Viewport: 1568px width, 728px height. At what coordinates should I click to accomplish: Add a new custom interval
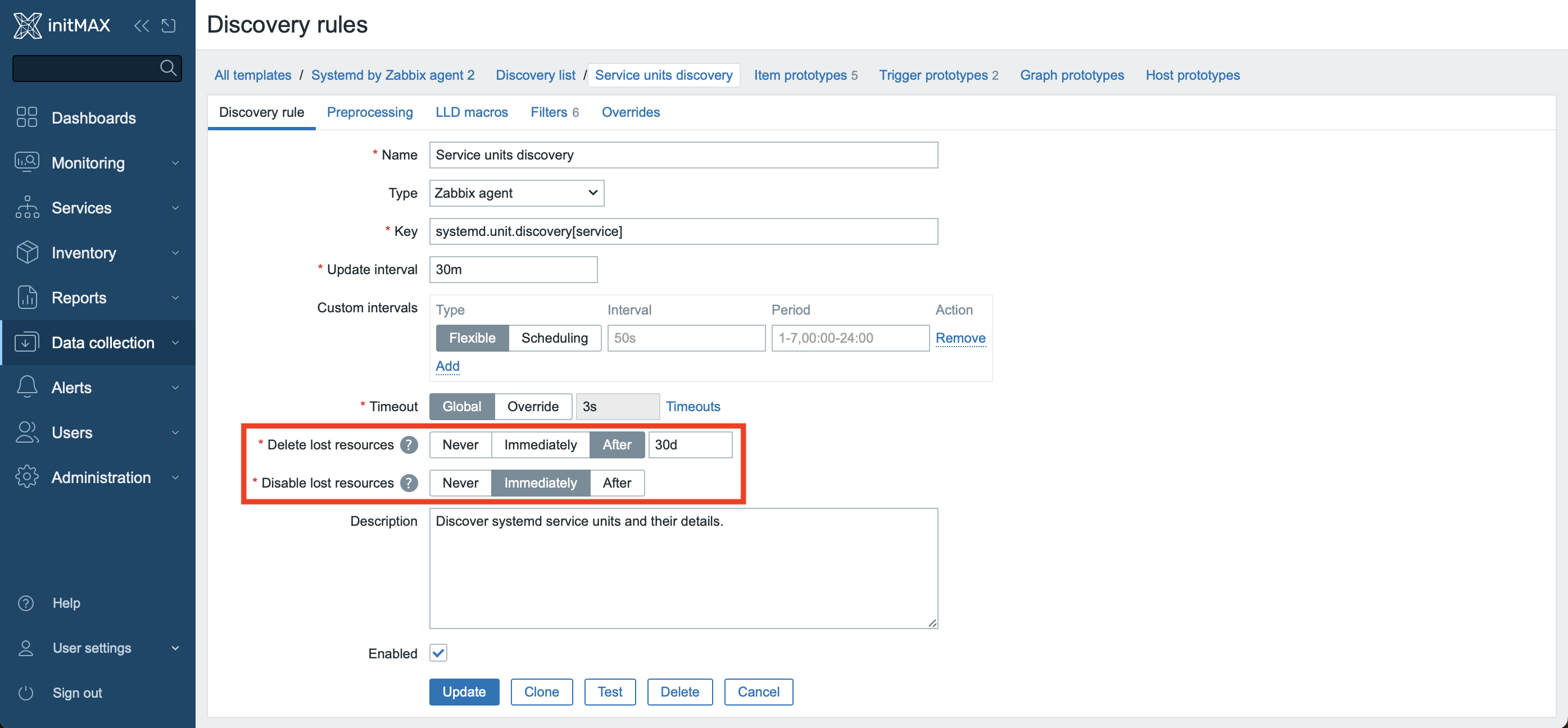(447, 366)
